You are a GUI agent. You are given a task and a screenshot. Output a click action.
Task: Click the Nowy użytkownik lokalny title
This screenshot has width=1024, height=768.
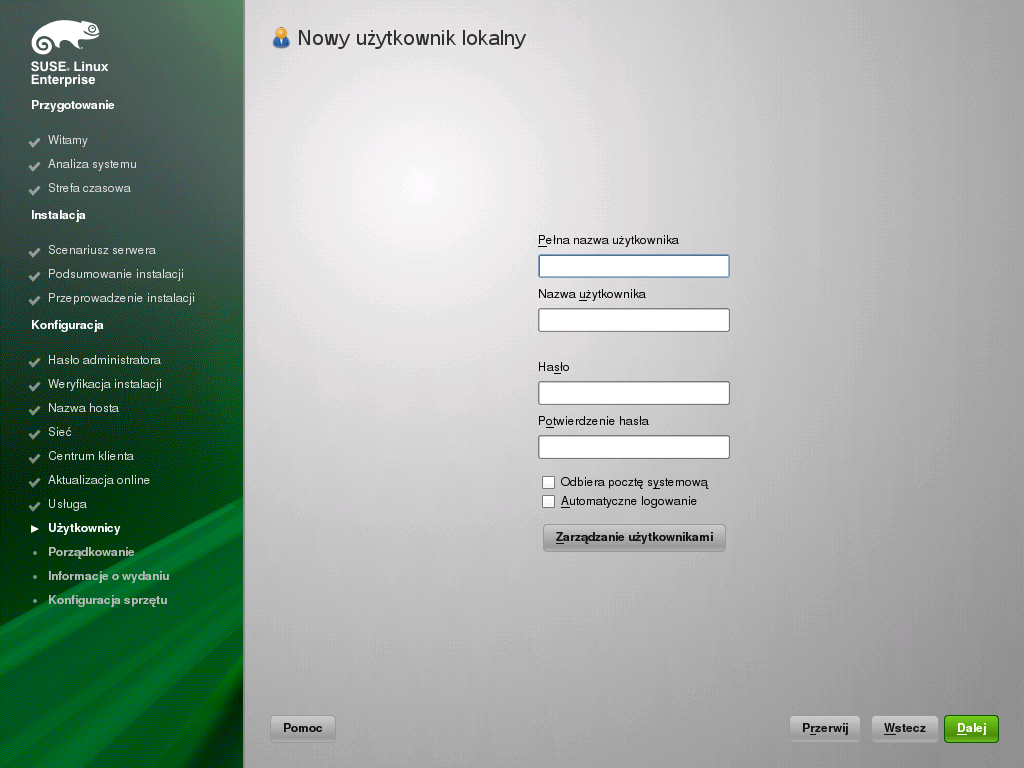pos(411,38)
